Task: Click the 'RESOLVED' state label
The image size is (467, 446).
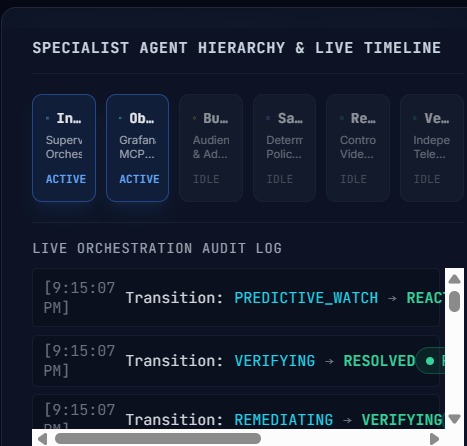Action: pos(379,361)
